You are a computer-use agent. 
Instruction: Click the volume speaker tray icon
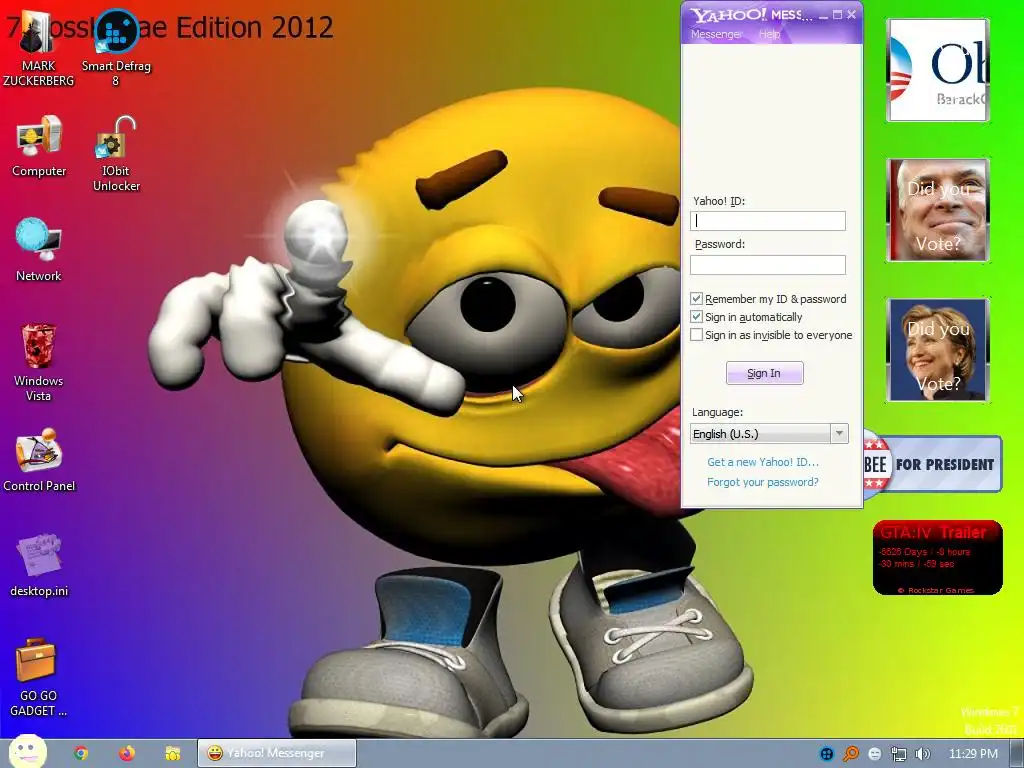pyautogui.click(x=922, y=754)
